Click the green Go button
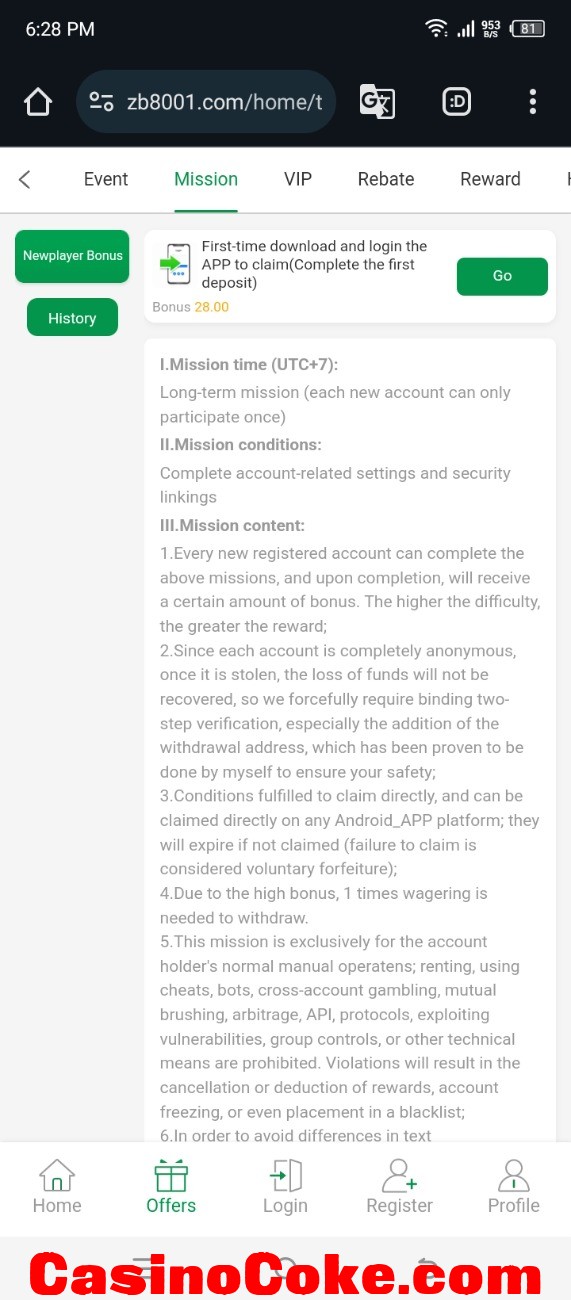Viewport: 571px width, 1300px height. click(x=502, y=276)
